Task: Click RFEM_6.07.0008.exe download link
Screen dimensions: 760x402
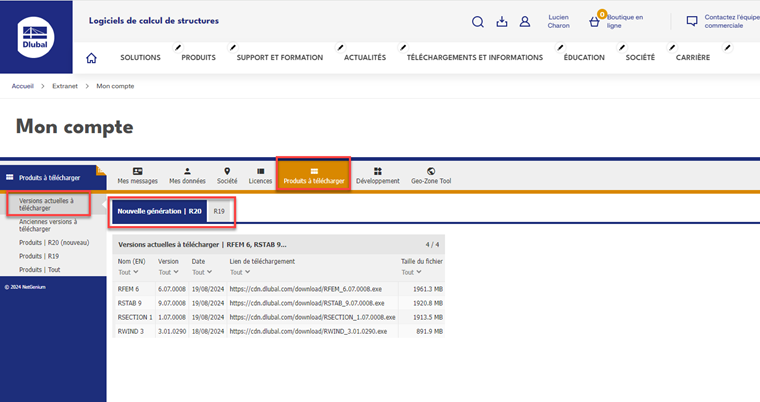Action: [305, 289]
